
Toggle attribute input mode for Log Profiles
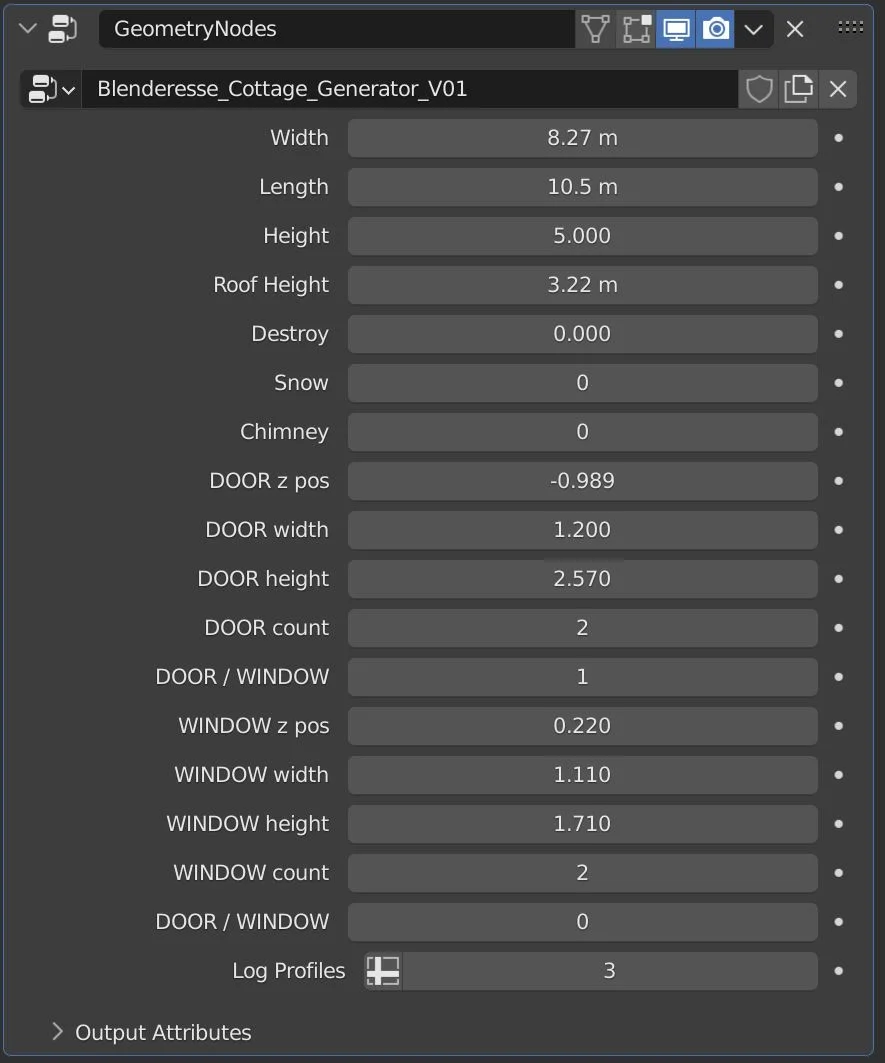pos(383,970)
